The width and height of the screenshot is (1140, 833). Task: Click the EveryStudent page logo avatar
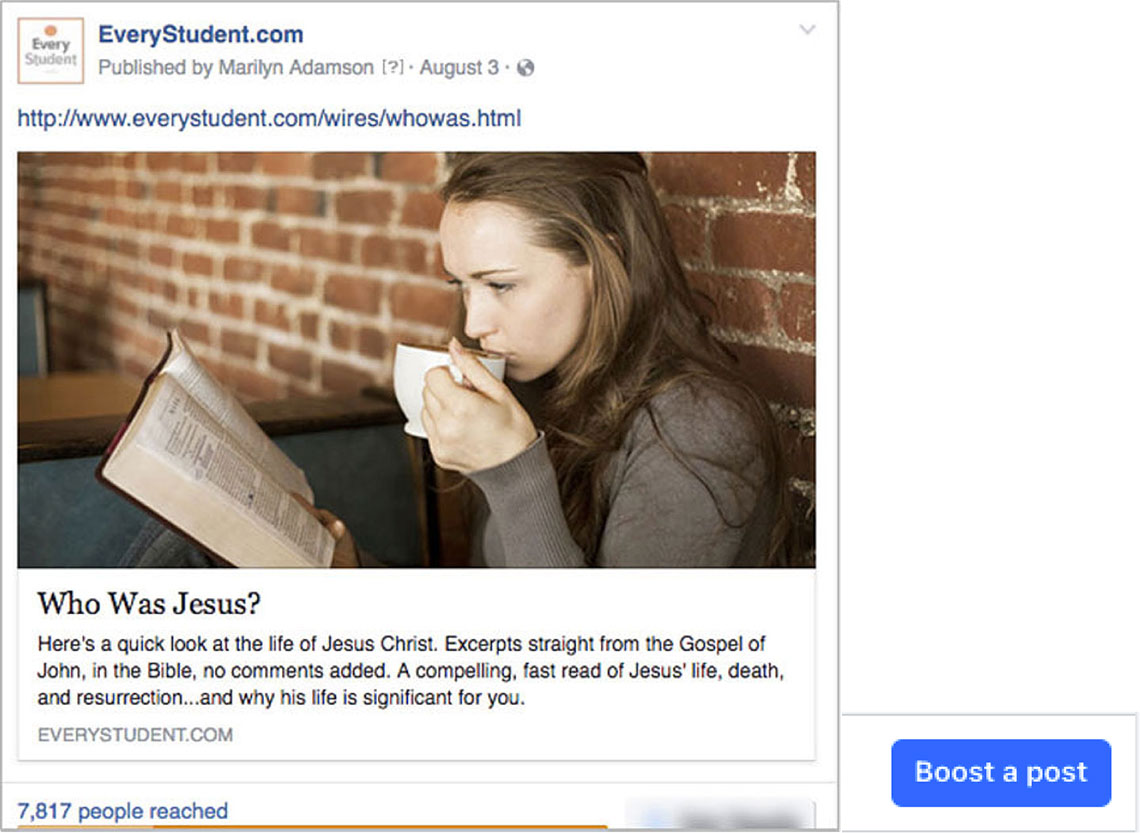(51, 50)
